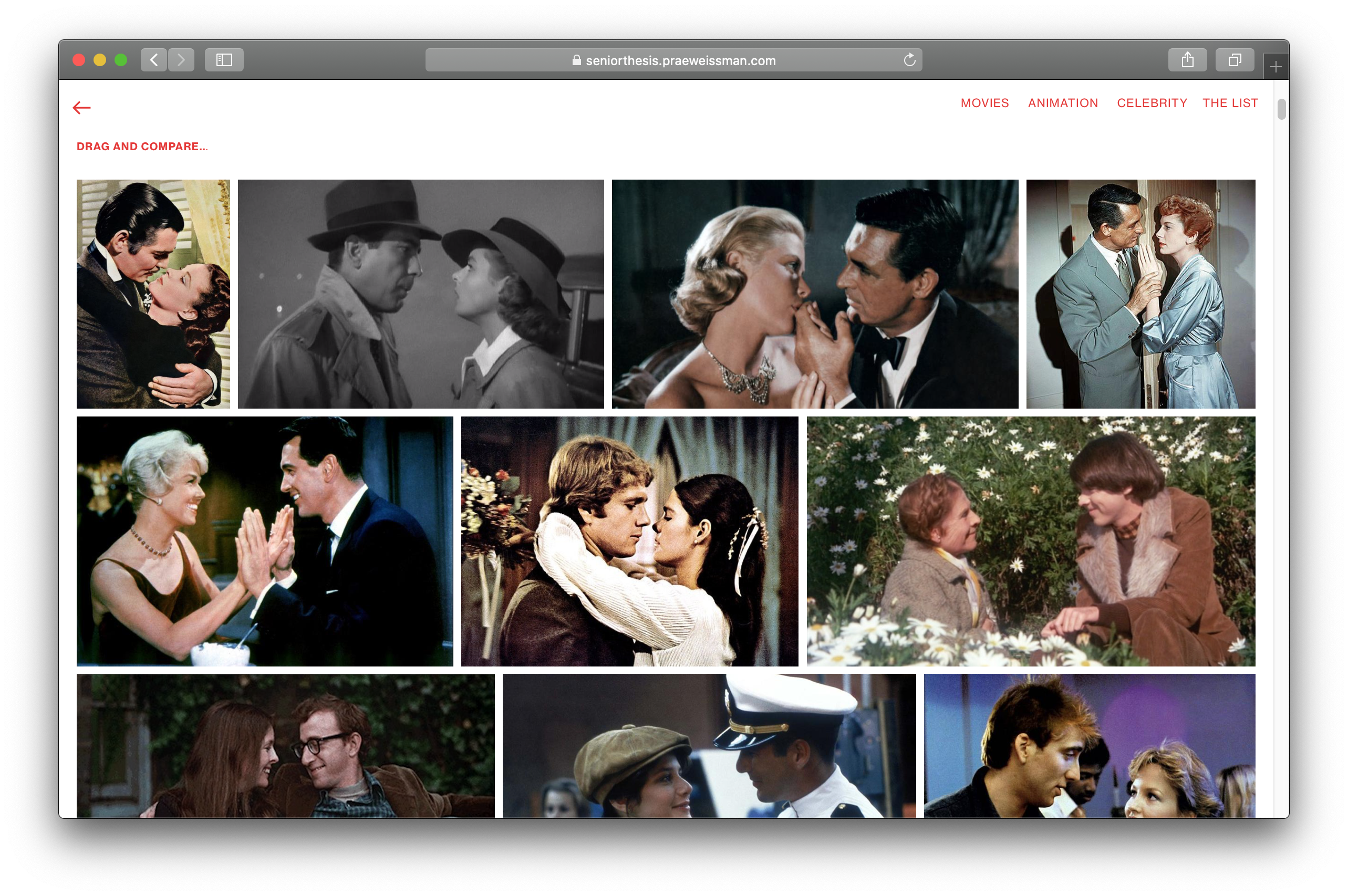Image resolution: width=1348 pixels, height=896 pixels.
Task: Click the red back arrow on the page
Action: (x=82, y=108)
